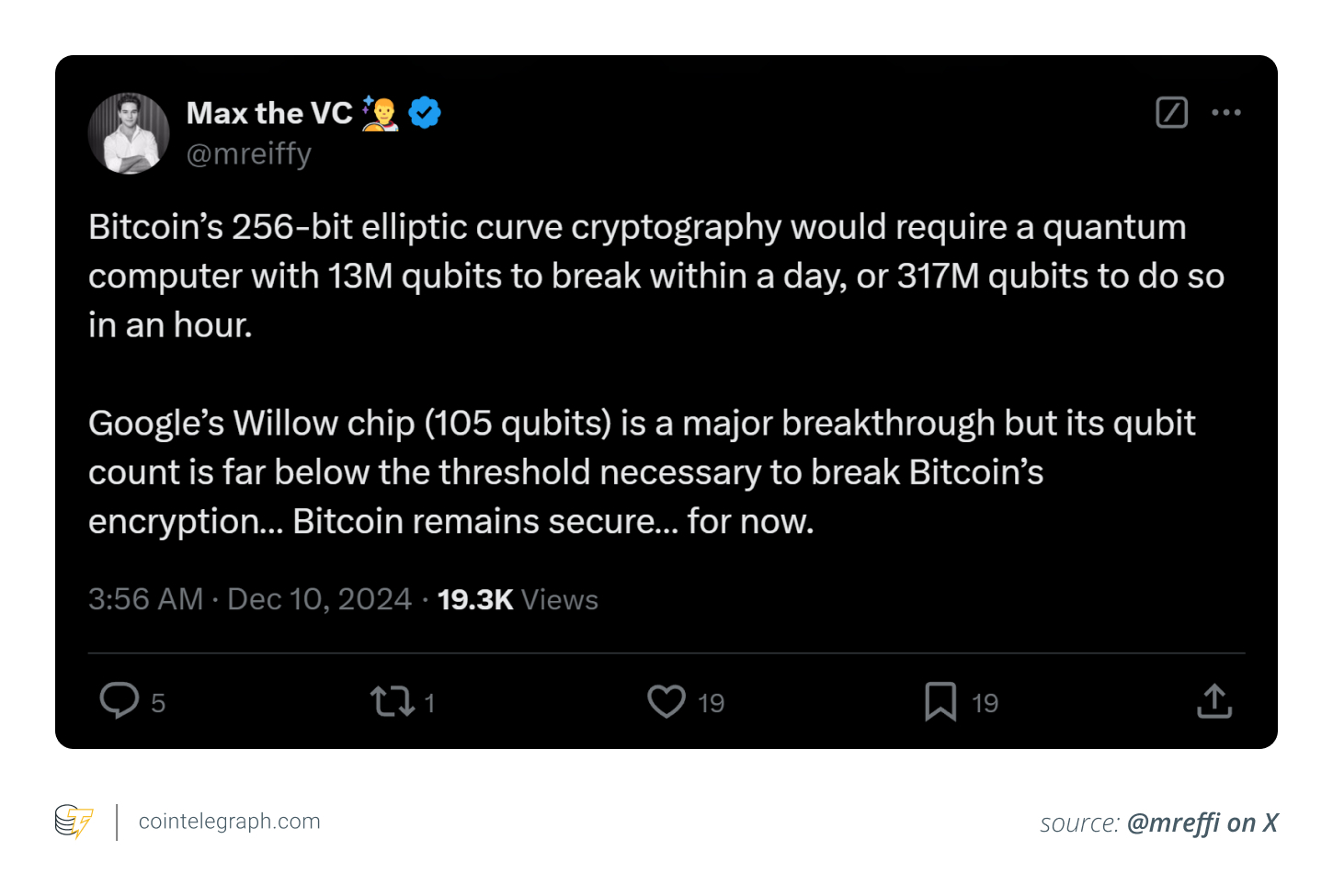This screenshot has height=896, width=1333.
Task: Select Max the VC display name
Action: [x=268, y=112]
